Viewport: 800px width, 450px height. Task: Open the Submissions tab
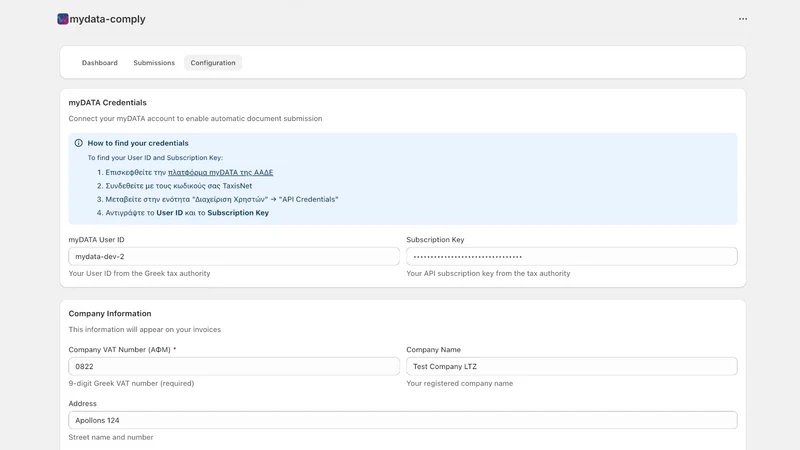[154, 63]
